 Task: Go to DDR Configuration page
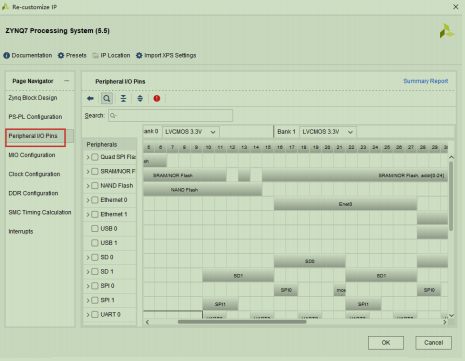[33, 193]
